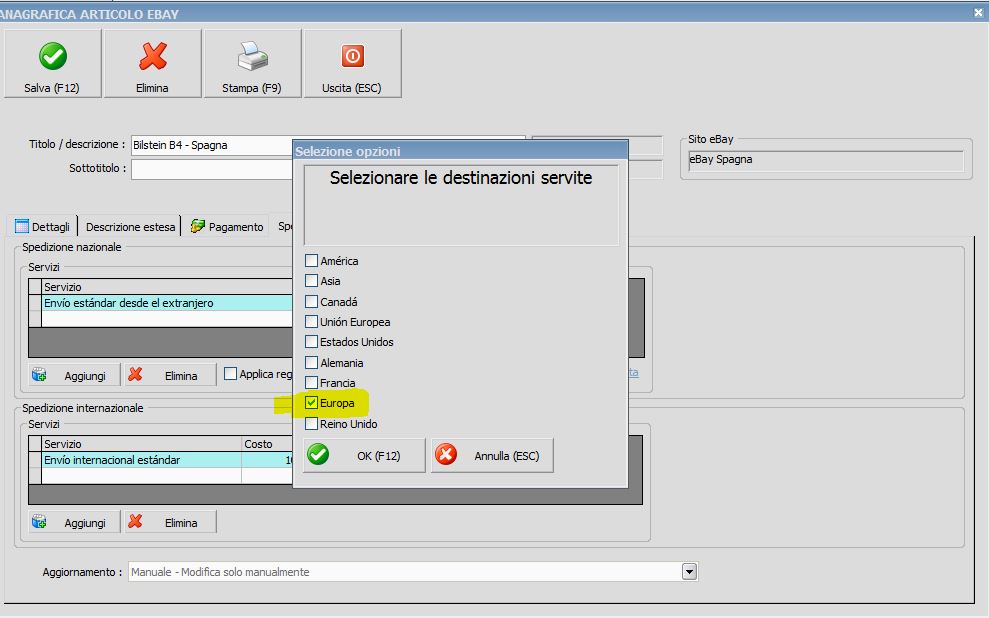This screenshot has height=618, width=989.
Task: Click the Aggiungi icon under Spedizione internazionale
Action: click(39, 522)
